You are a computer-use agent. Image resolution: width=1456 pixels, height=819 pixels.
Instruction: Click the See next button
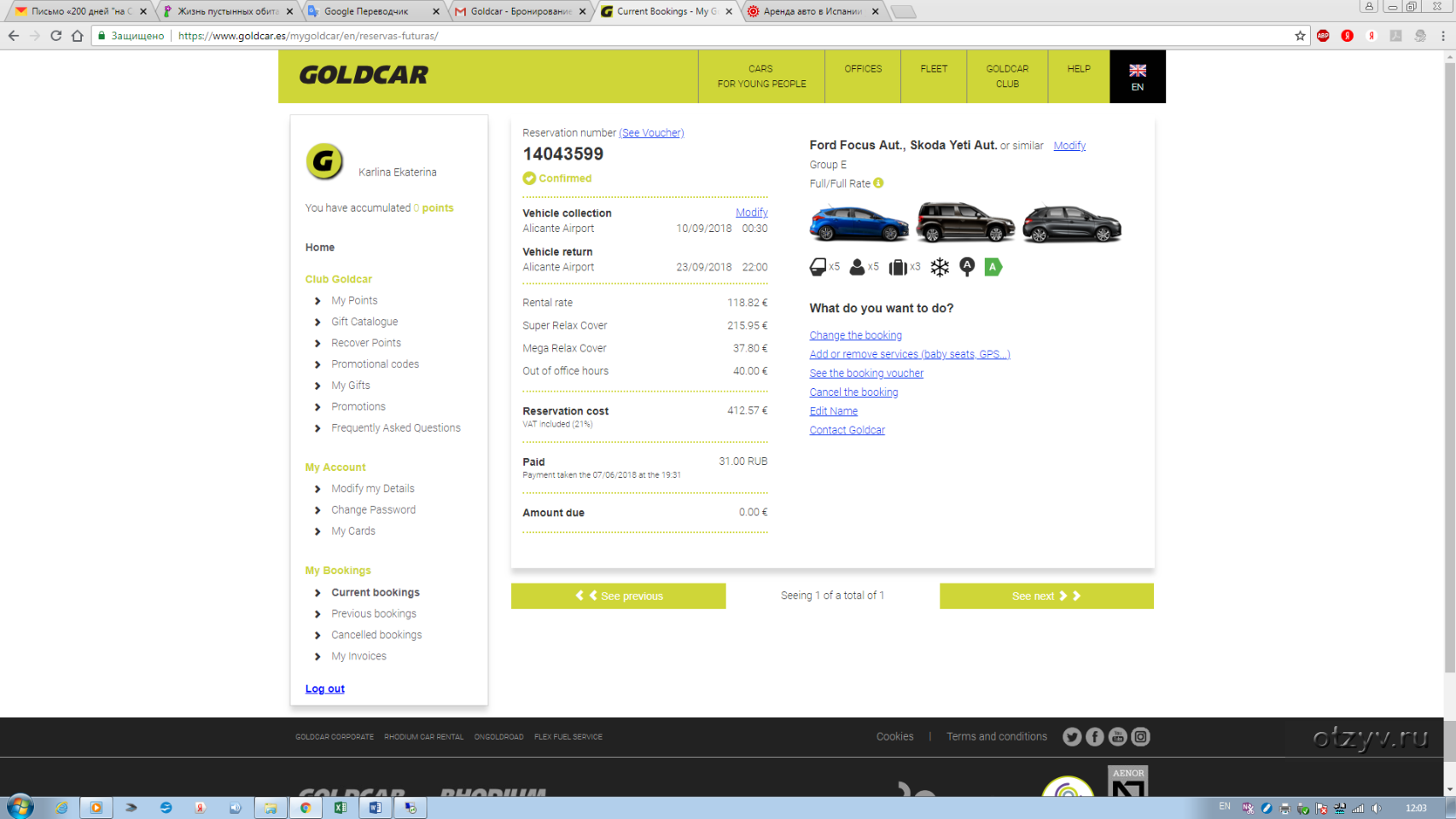point(1046,595)
